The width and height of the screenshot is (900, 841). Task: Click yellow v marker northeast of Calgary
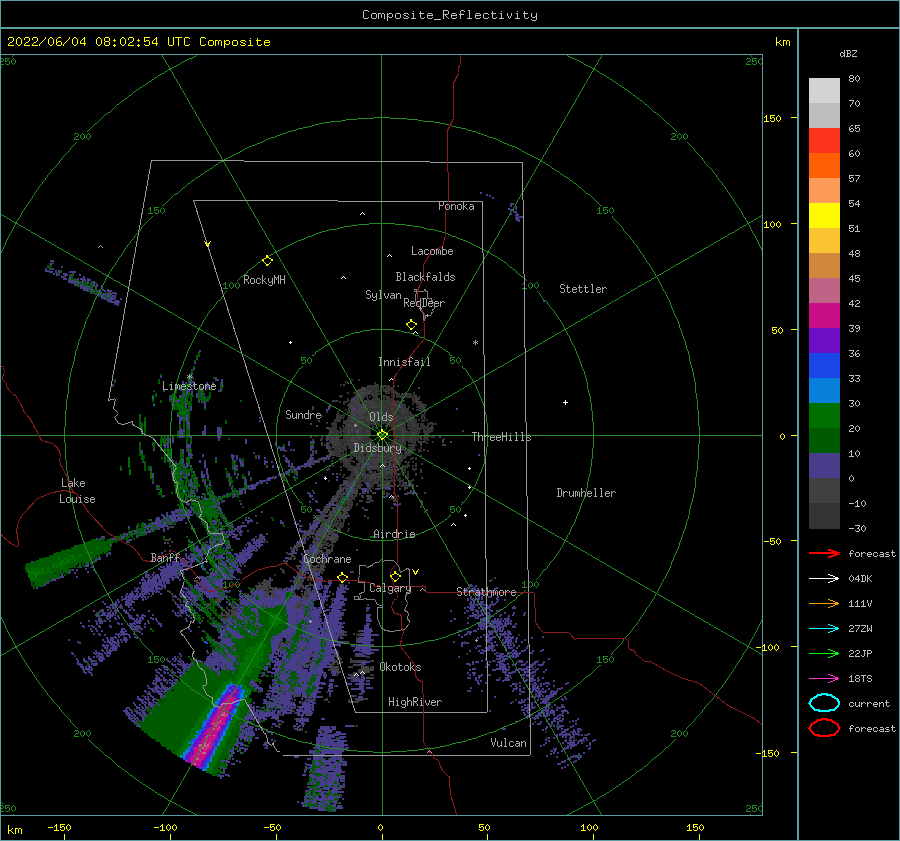[416, 572]
